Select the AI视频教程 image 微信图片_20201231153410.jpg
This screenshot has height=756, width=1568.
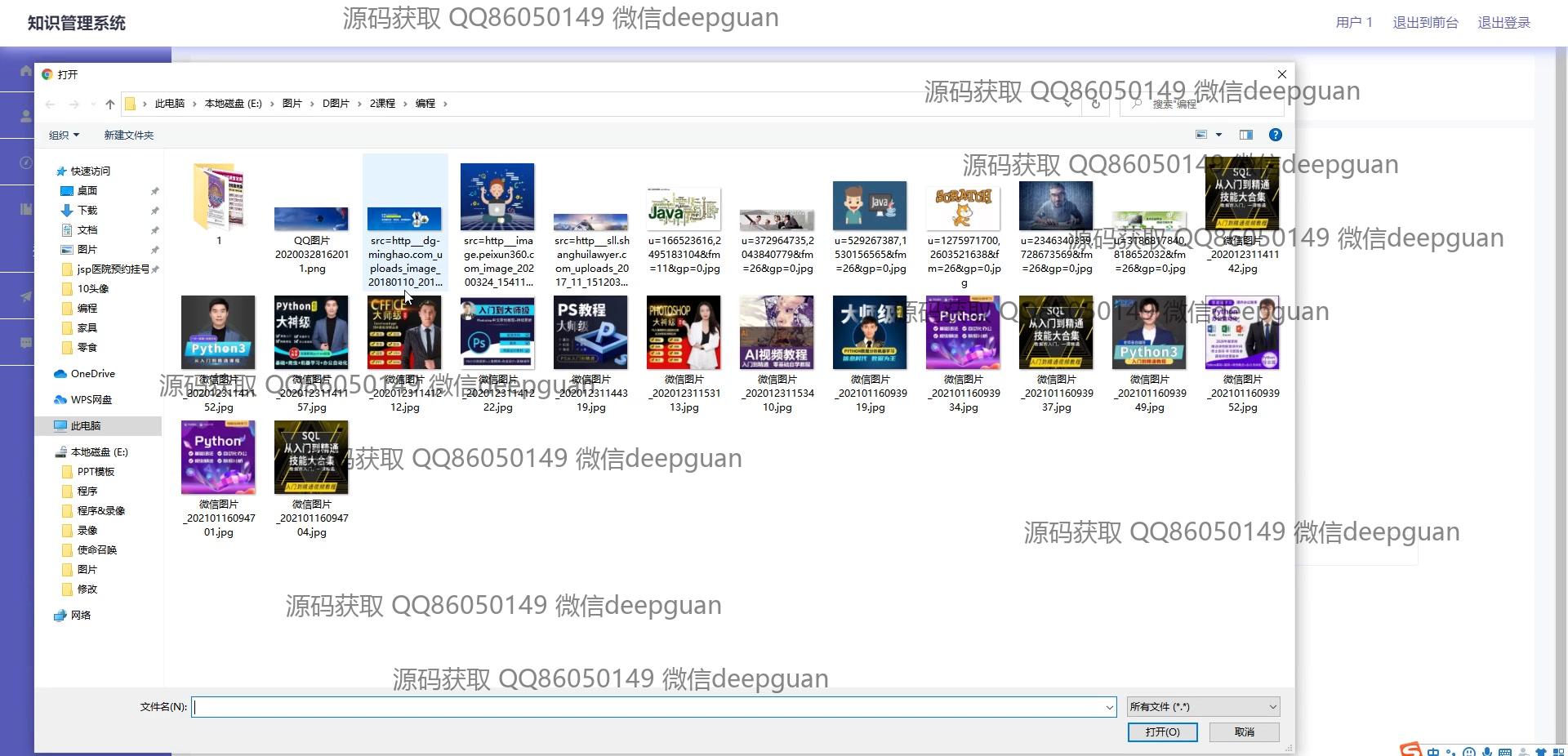click(x=777, y=354)
